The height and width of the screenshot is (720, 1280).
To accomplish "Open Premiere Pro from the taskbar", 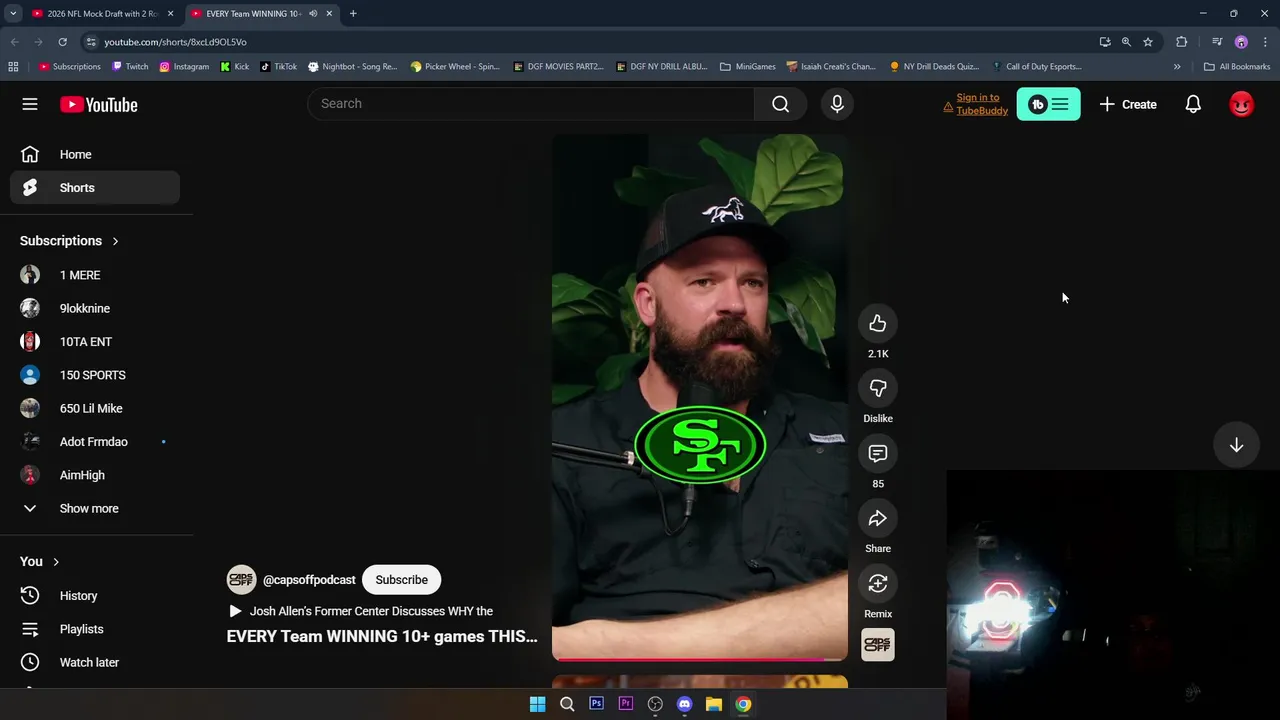I will point(626,704).
